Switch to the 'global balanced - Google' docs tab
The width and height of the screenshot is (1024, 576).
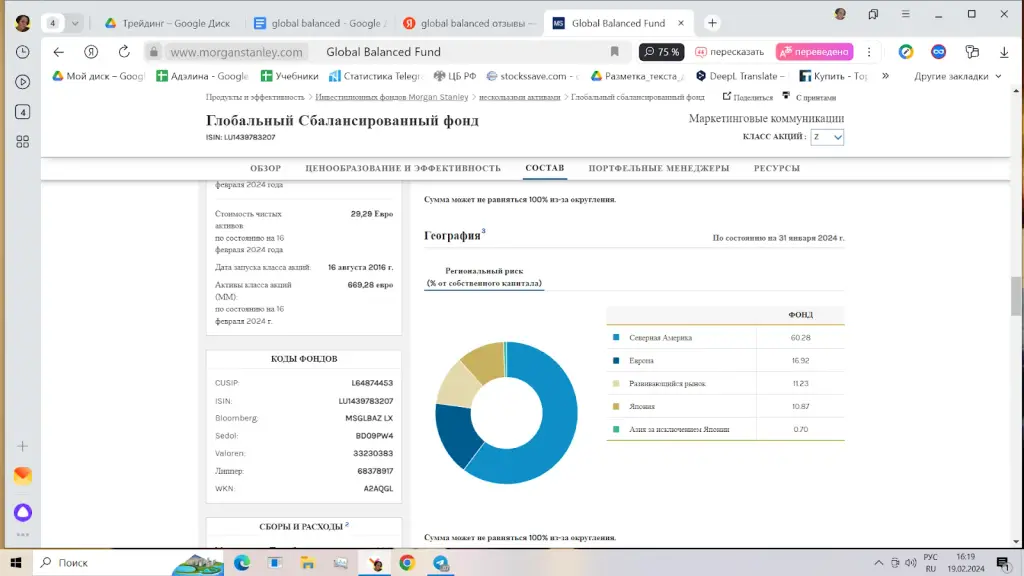point(319,23)
